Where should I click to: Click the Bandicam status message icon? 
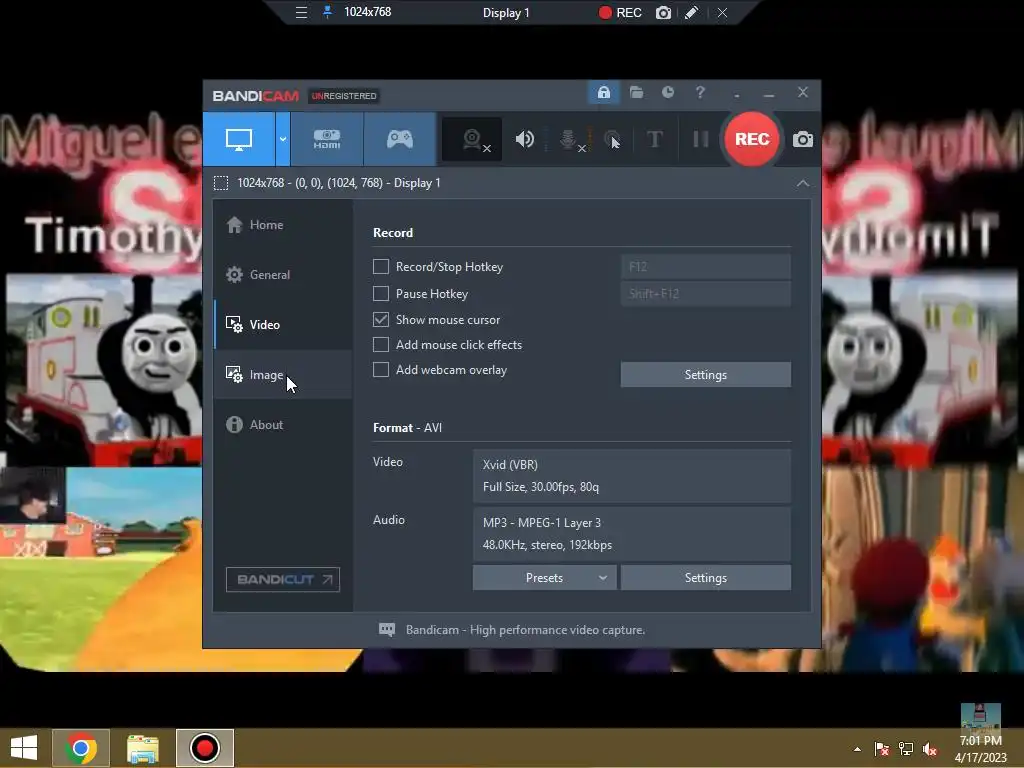[387, 630]
